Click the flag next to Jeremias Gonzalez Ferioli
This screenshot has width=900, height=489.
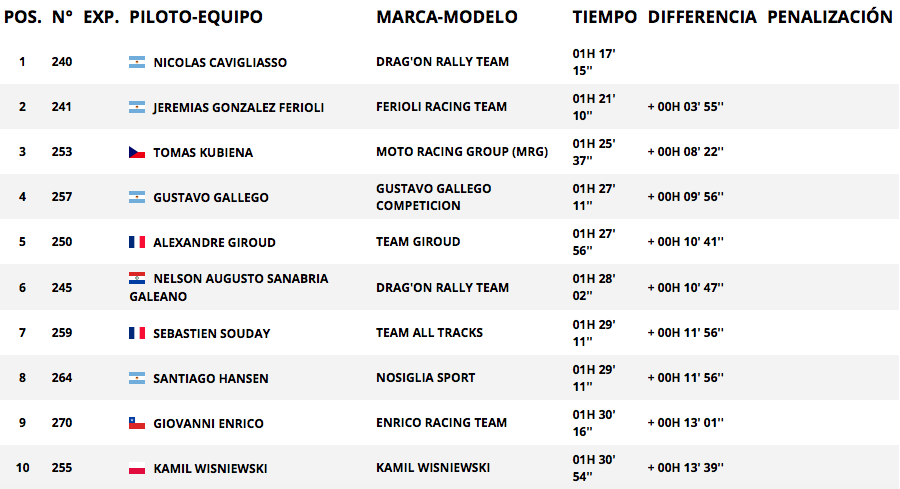click(x=137, y=107)
